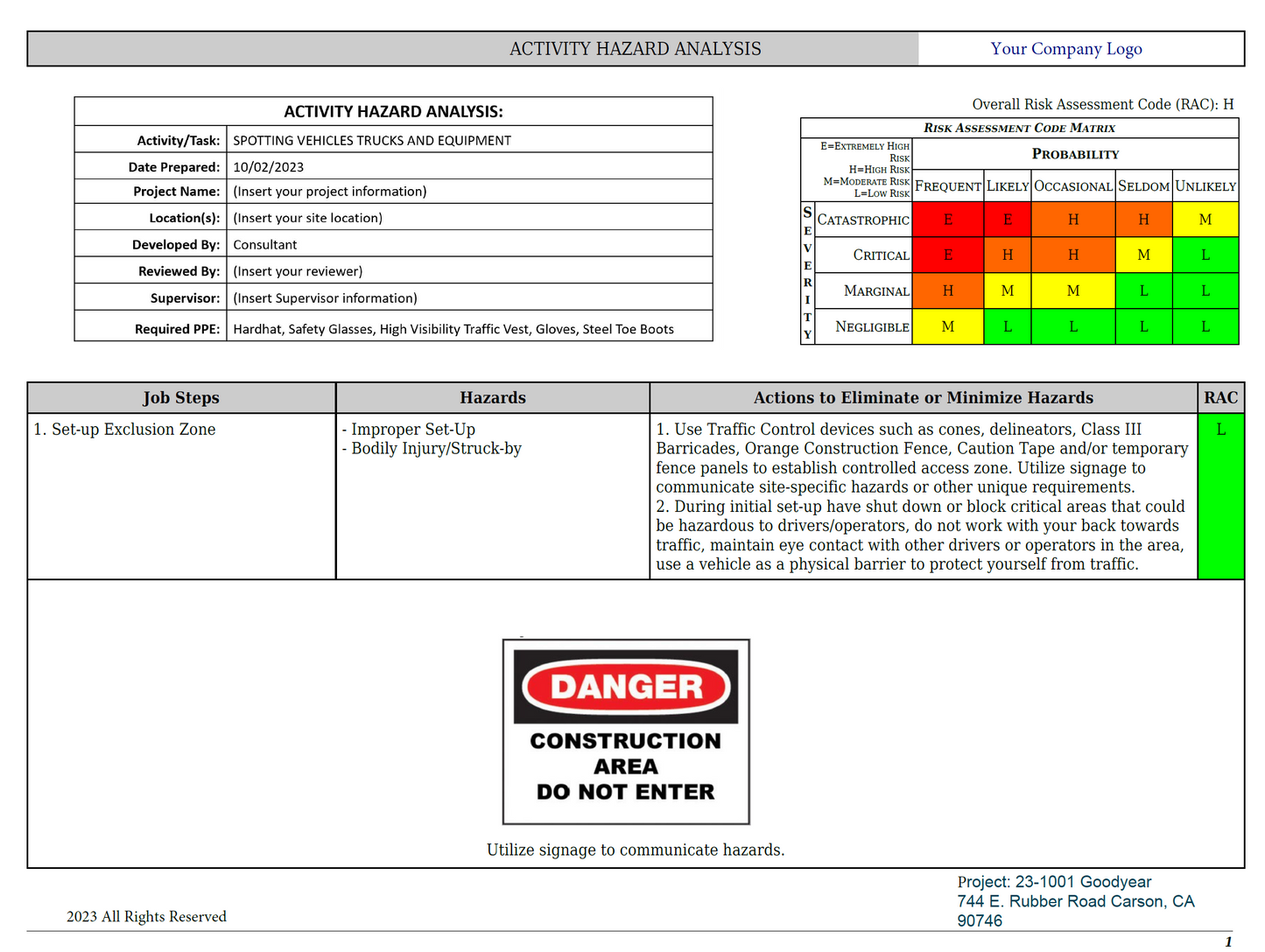The image size is (1265, 952).
Task: Select the Insert your reviewer field
Action: [x=298, y=271]
